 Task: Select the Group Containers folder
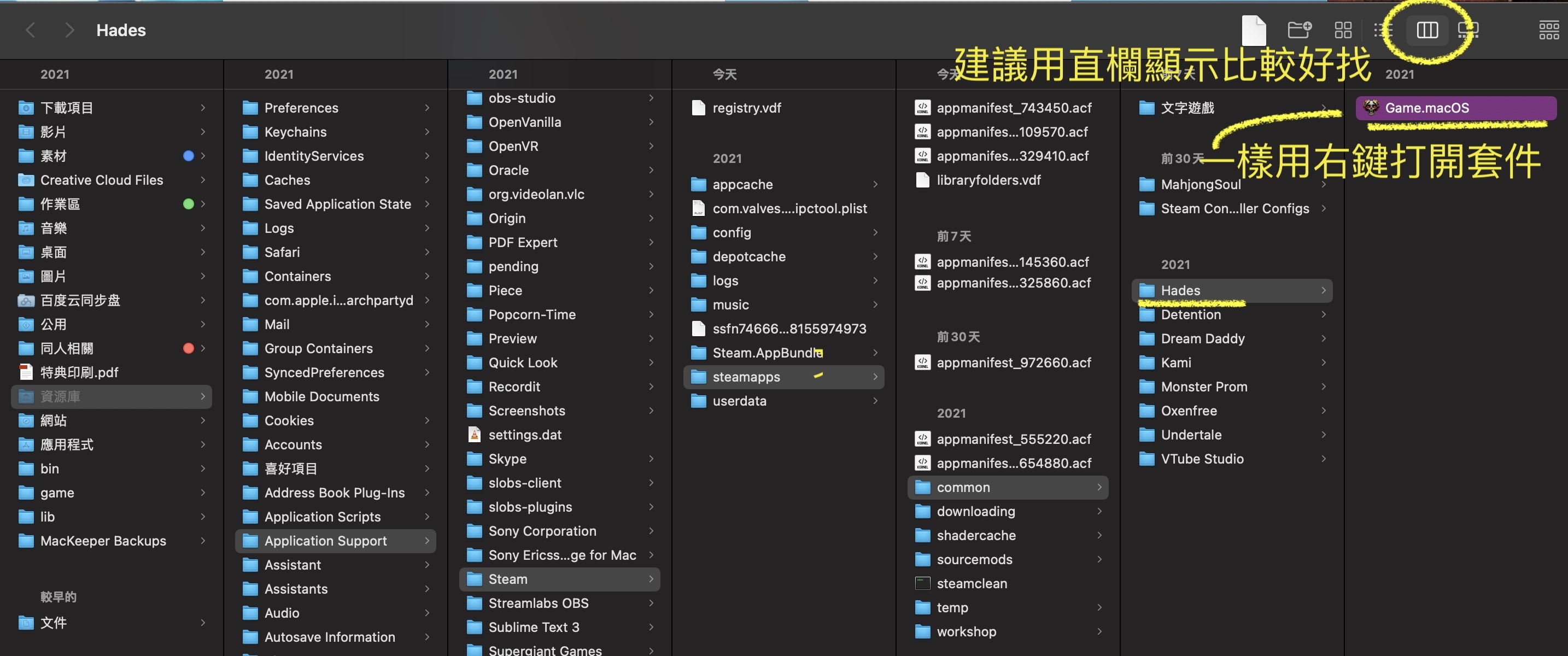(x=336, y=348)
